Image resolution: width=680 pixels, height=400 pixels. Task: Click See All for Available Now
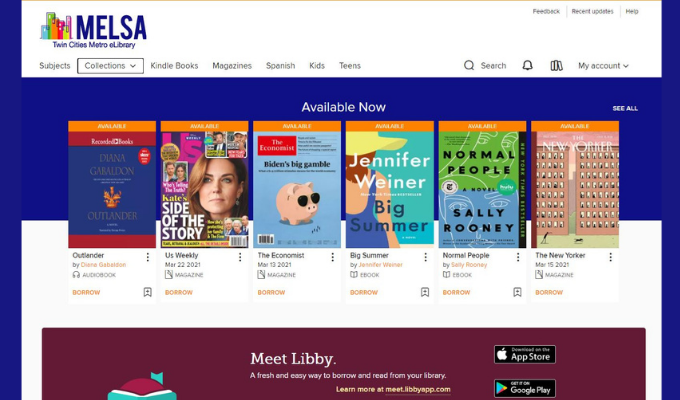[625, 108]
